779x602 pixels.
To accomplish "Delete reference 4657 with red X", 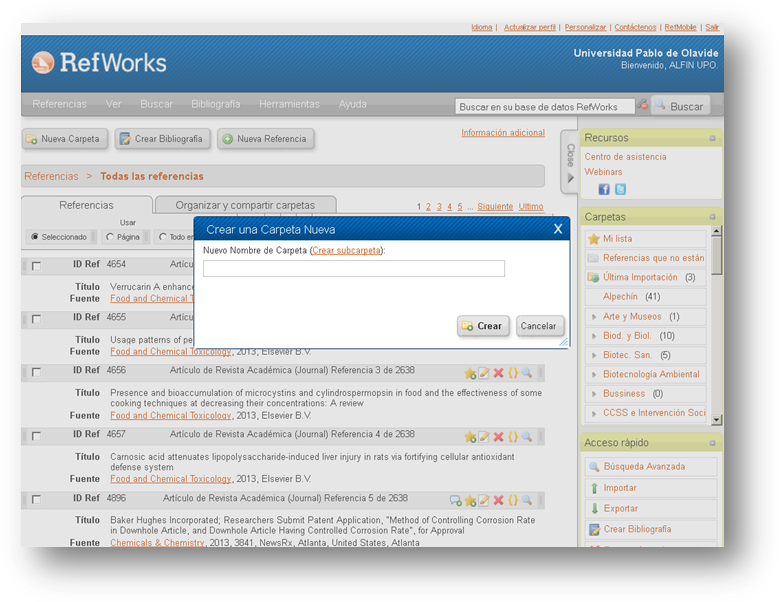I will [x=498, y=437].
